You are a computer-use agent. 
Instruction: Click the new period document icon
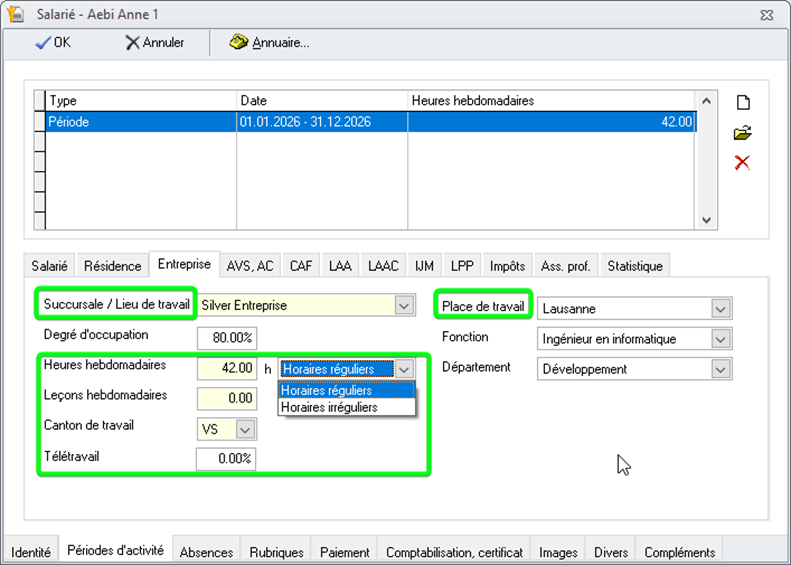[742, 103]
